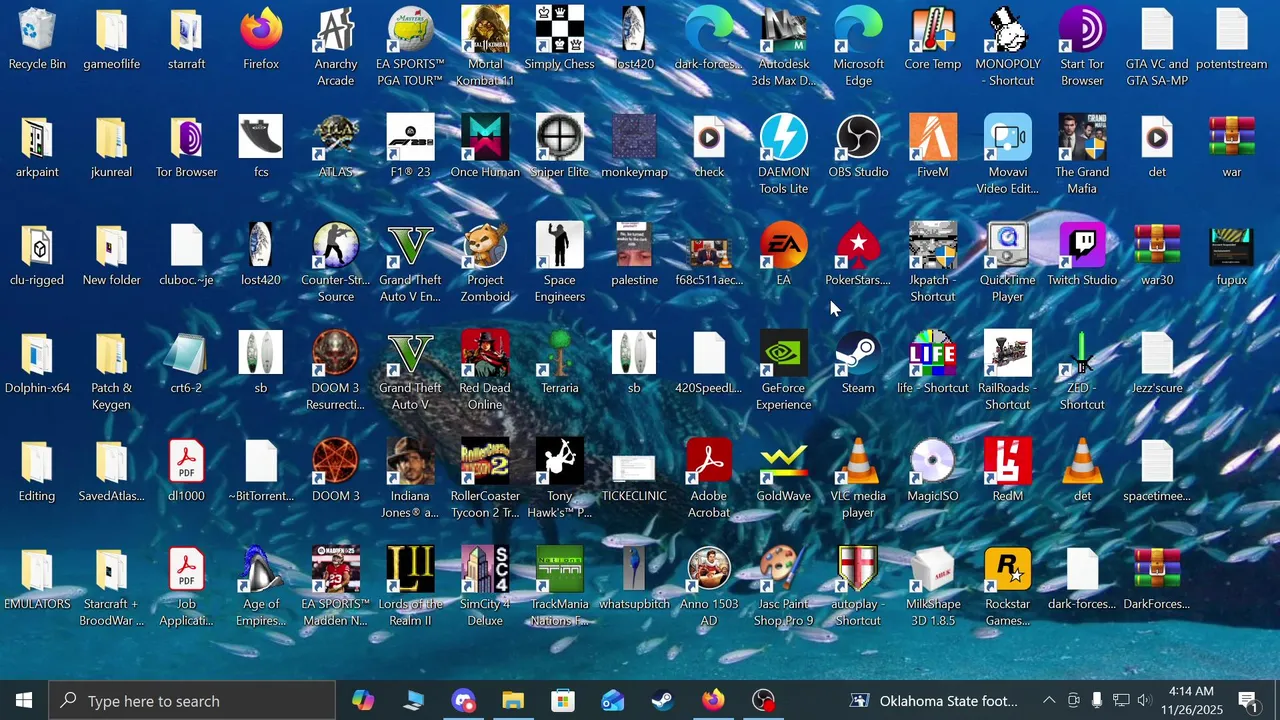This screenshot has height=720, width=1280.
Task: Open the Start Tor Browser shortcut
Action: (1082, 48)
